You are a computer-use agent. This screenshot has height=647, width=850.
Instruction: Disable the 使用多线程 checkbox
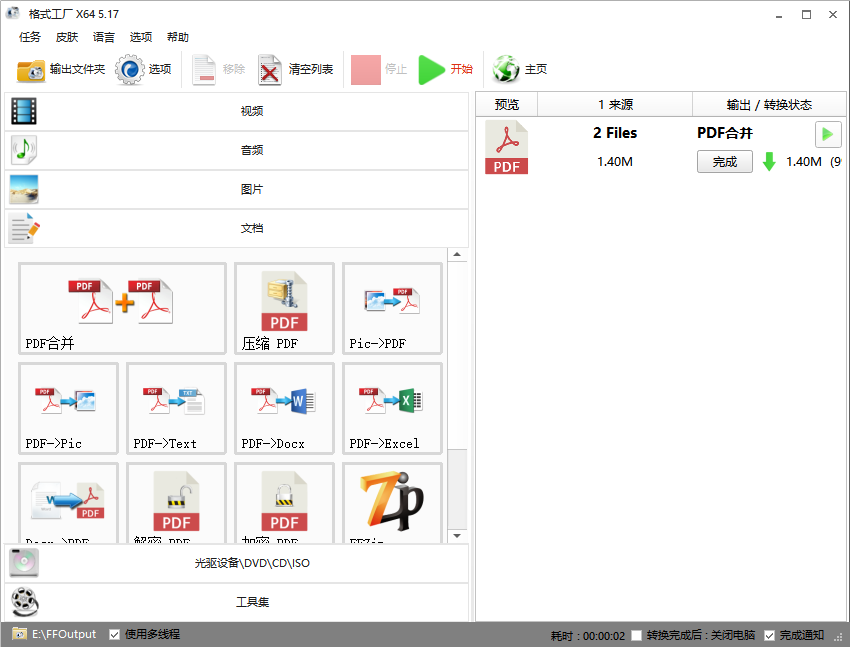point(115,634)
